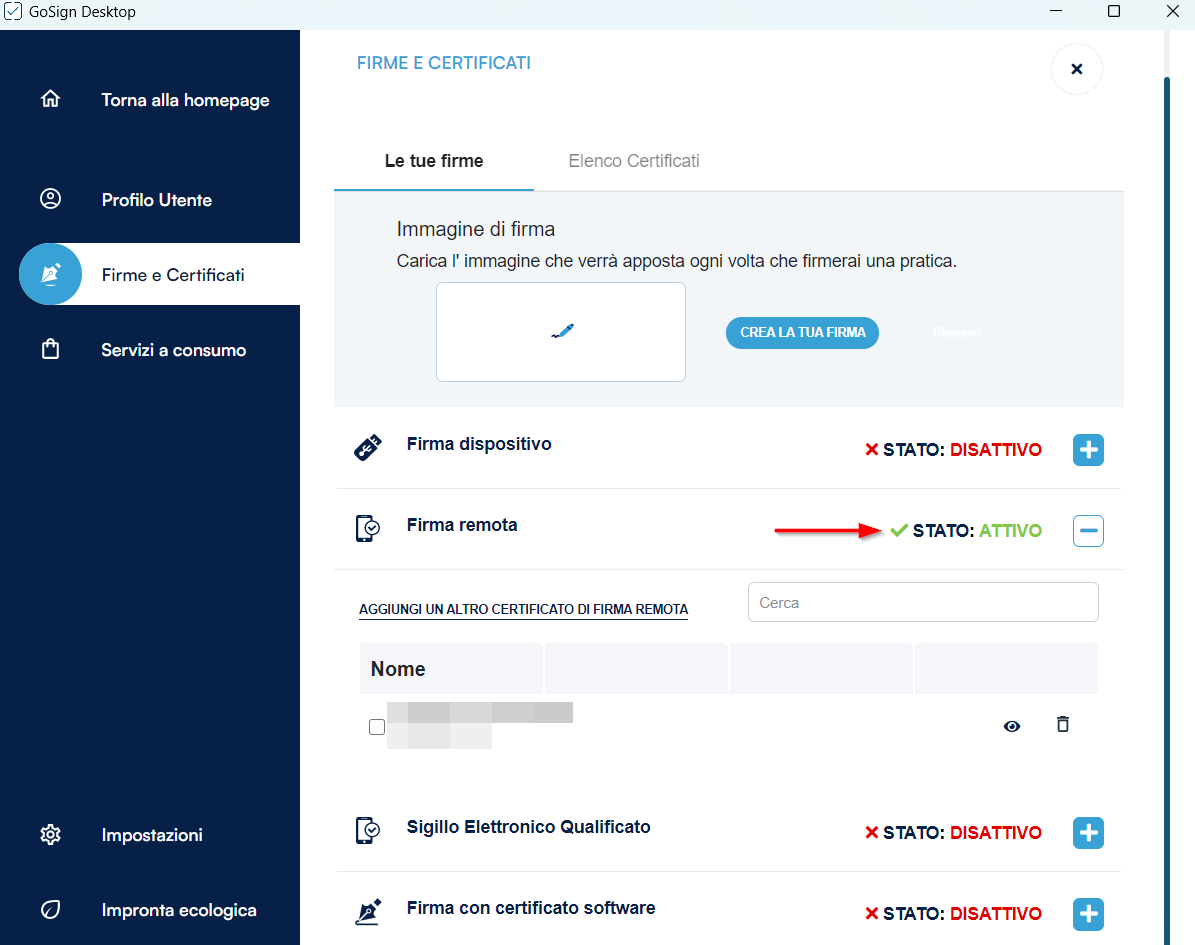Open the Elenco Certificati tab

point(633,161)
